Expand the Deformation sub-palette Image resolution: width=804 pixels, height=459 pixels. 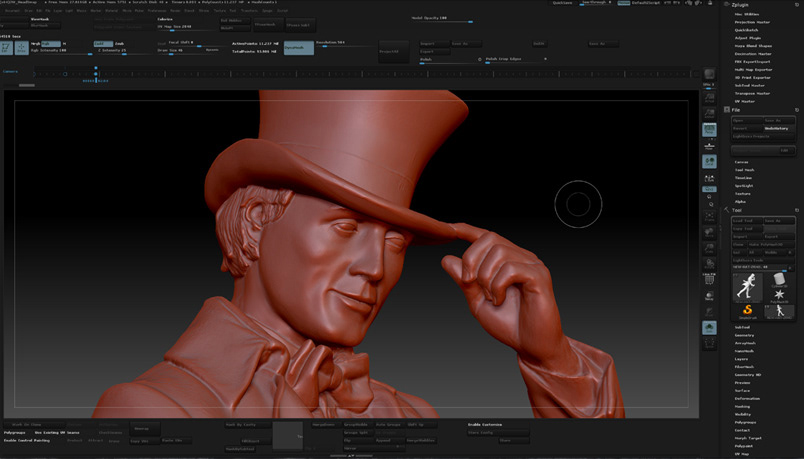point(747,398)
